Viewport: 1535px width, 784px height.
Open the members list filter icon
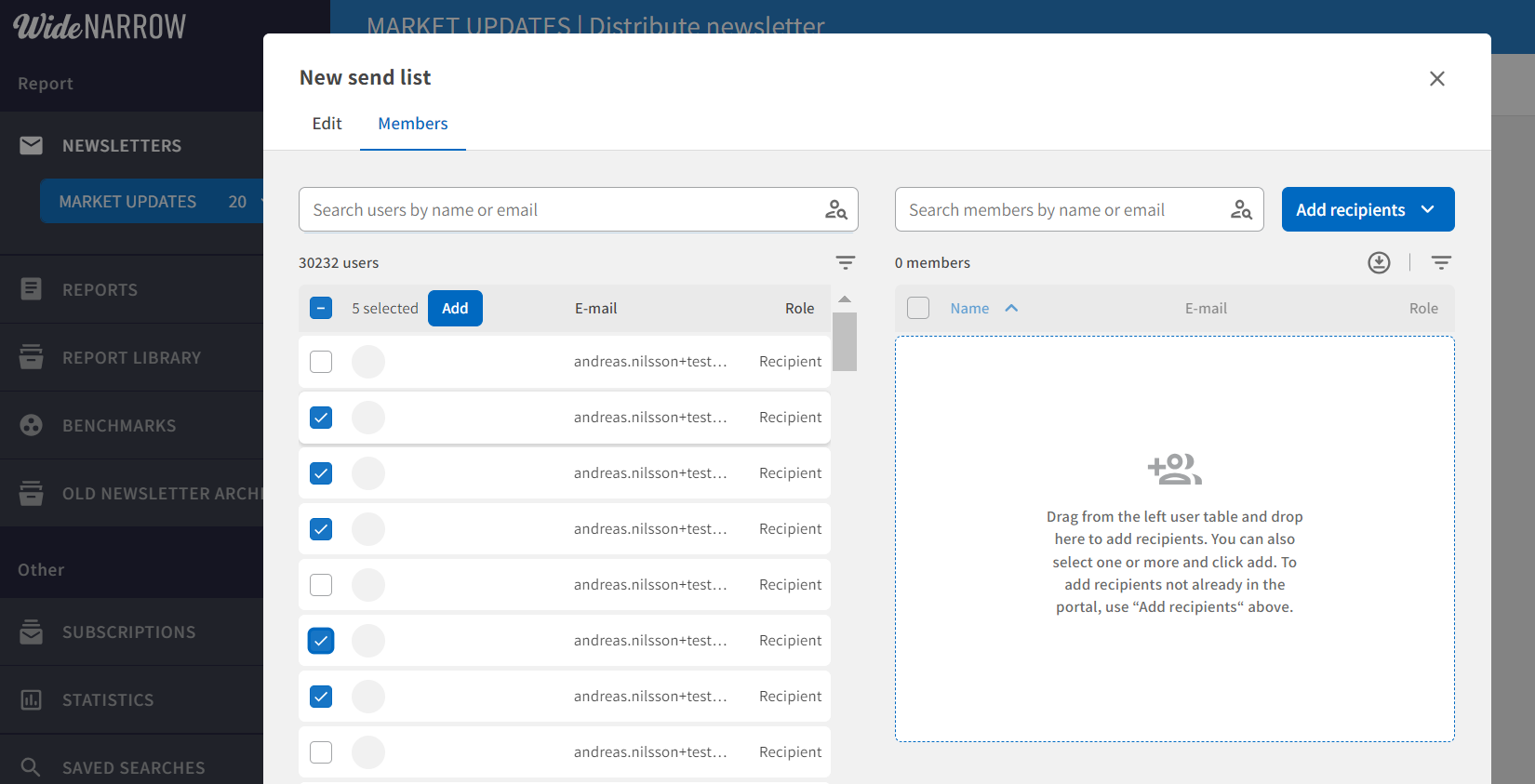point(1441,263)
